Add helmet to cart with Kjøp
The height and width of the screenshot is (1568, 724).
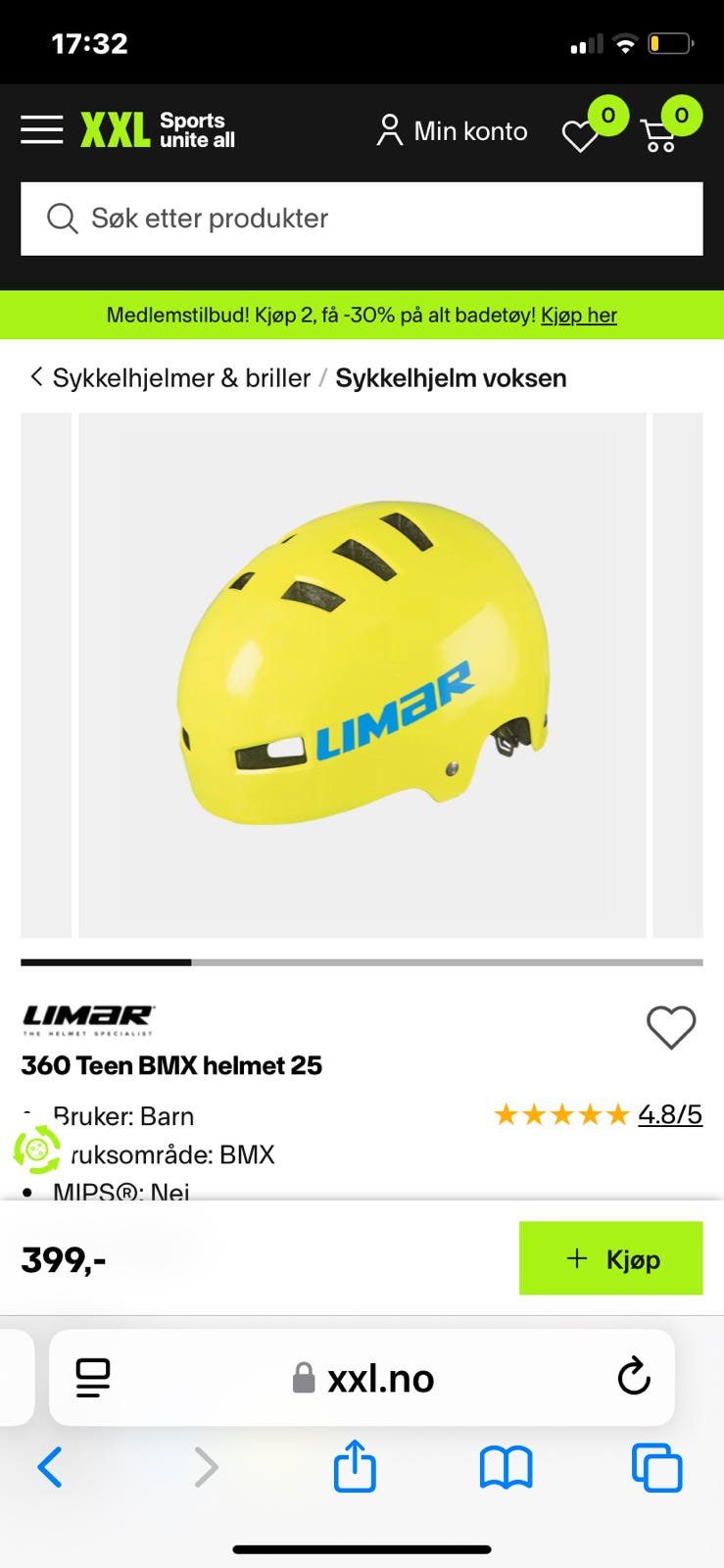coord(610,1258)
